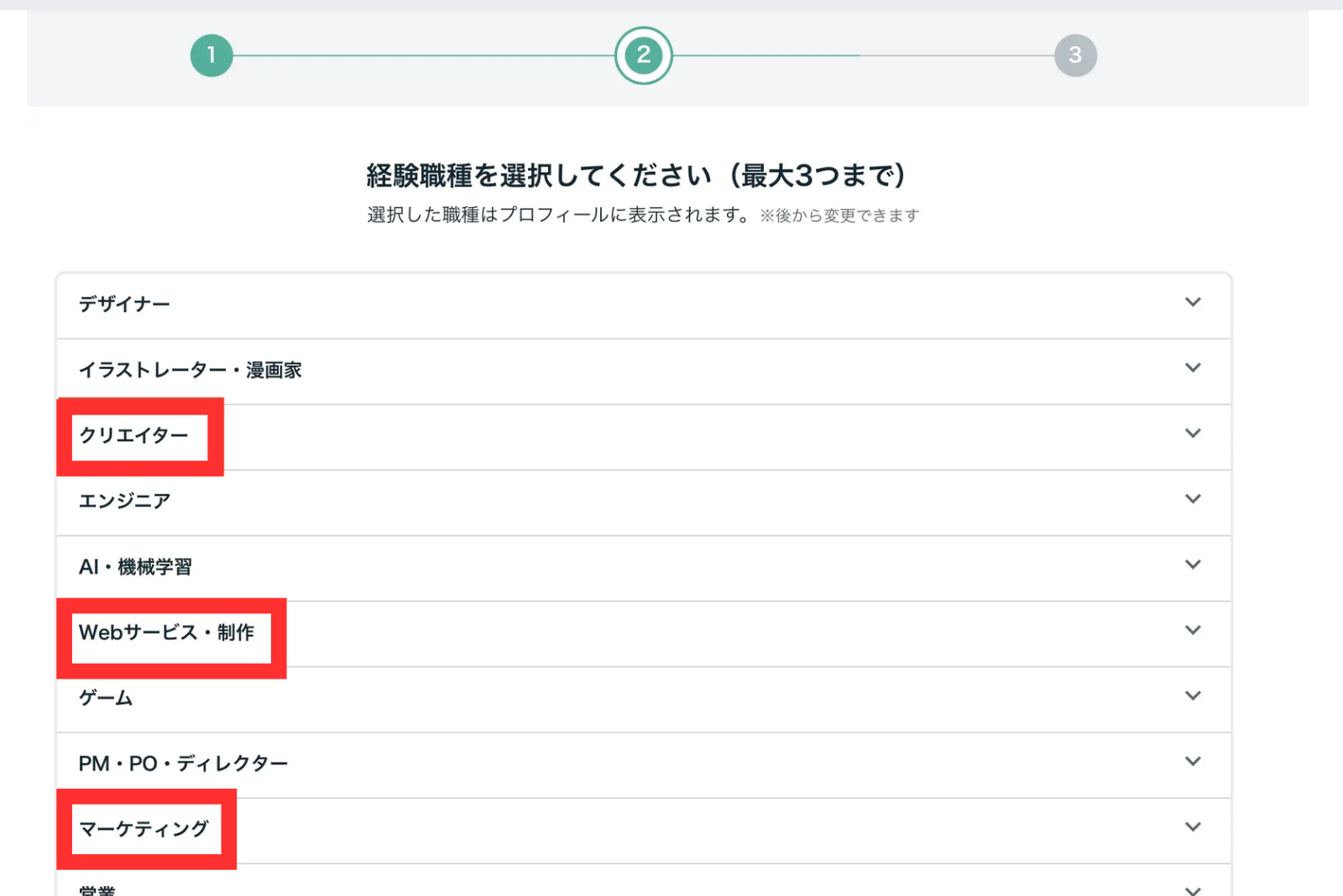Screen dimensions: 1343x896
Task: Click the chevron beside エンジニア
Action: [x=1193, y=498]
